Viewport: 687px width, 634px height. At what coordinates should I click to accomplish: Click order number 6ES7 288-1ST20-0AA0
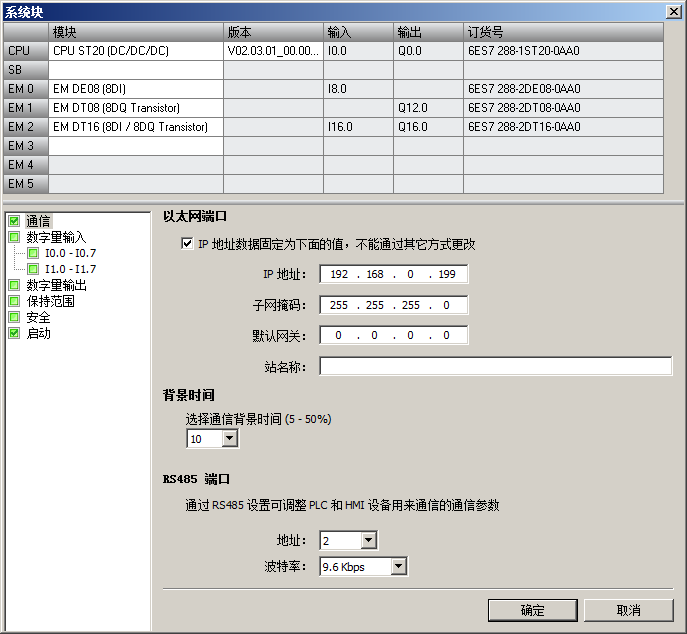[x=563, y=51]
